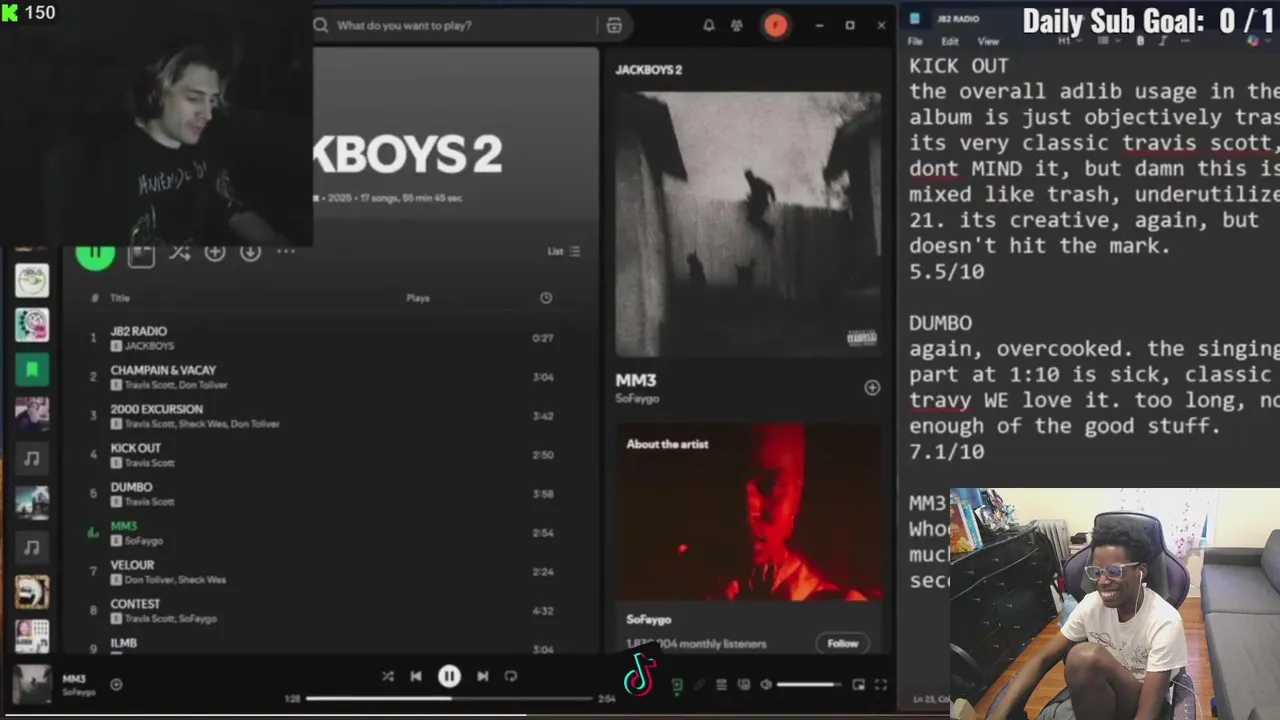1280x720 pixels.
Task: Follow SoFaygo
Action: [x=842, y=643]
